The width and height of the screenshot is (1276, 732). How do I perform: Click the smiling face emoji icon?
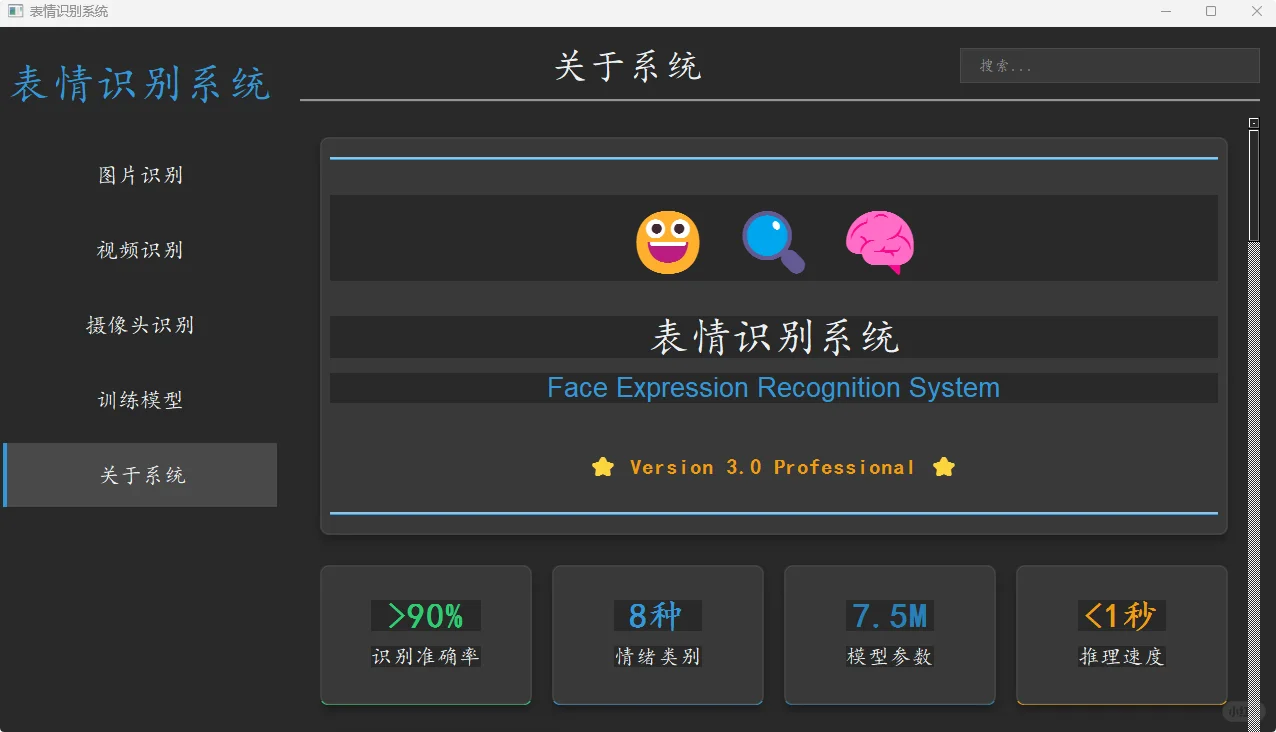coord(667,241)
